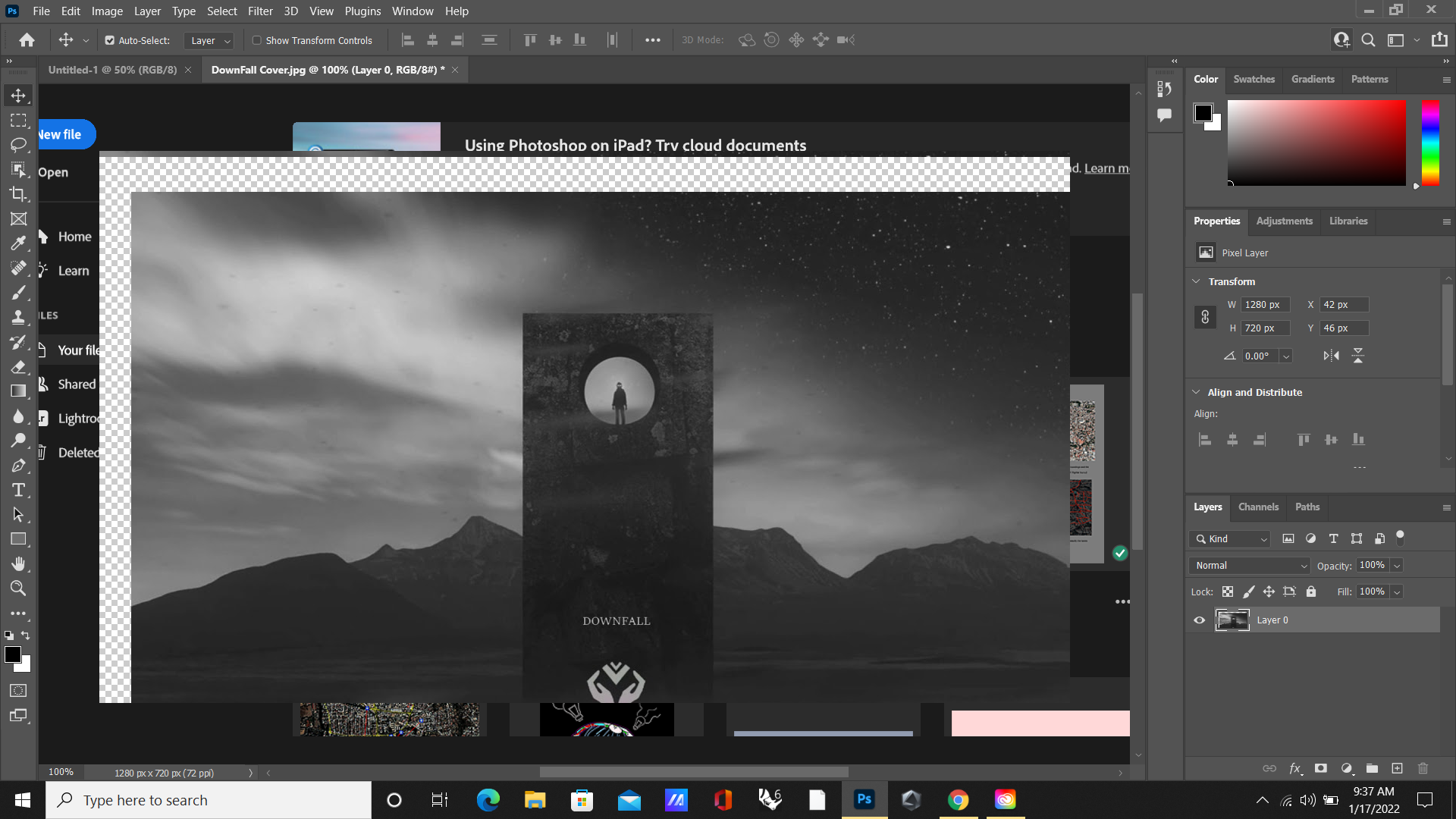Enable Show Transform Controls
Viewport: 1456px width, 819px height.
257,40
